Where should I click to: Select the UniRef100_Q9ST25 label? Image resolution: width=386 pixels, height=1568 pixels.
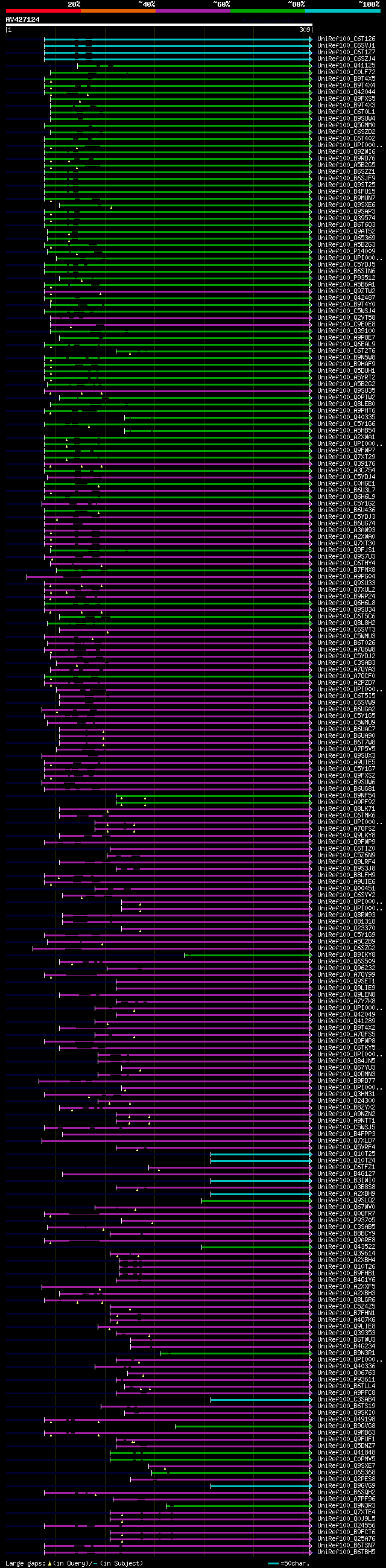click(x=346, y=185)
